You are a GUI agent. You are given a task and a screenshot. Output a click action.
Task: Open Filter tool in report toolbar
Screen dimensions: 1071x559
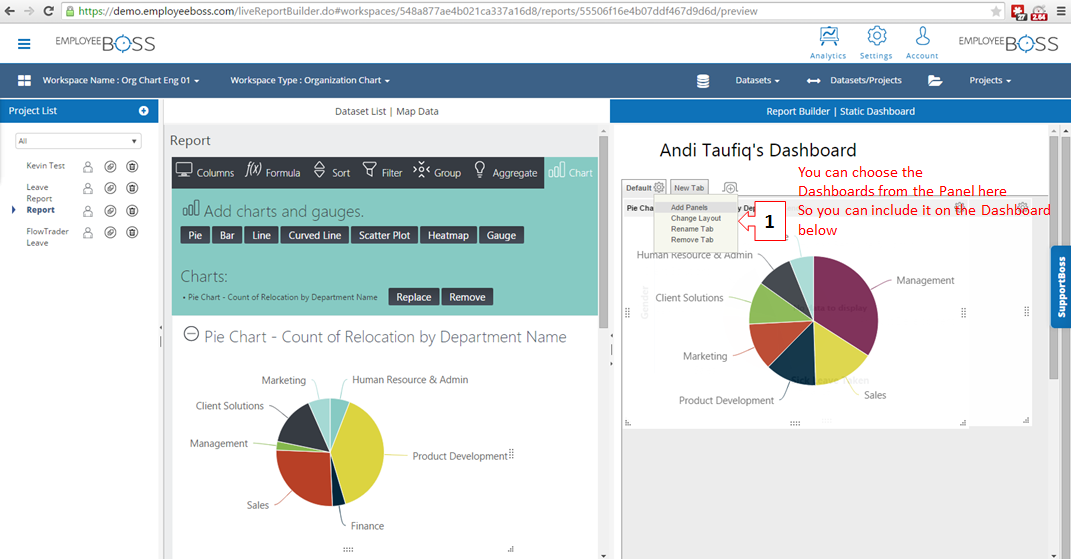click(x=382, y=172)
